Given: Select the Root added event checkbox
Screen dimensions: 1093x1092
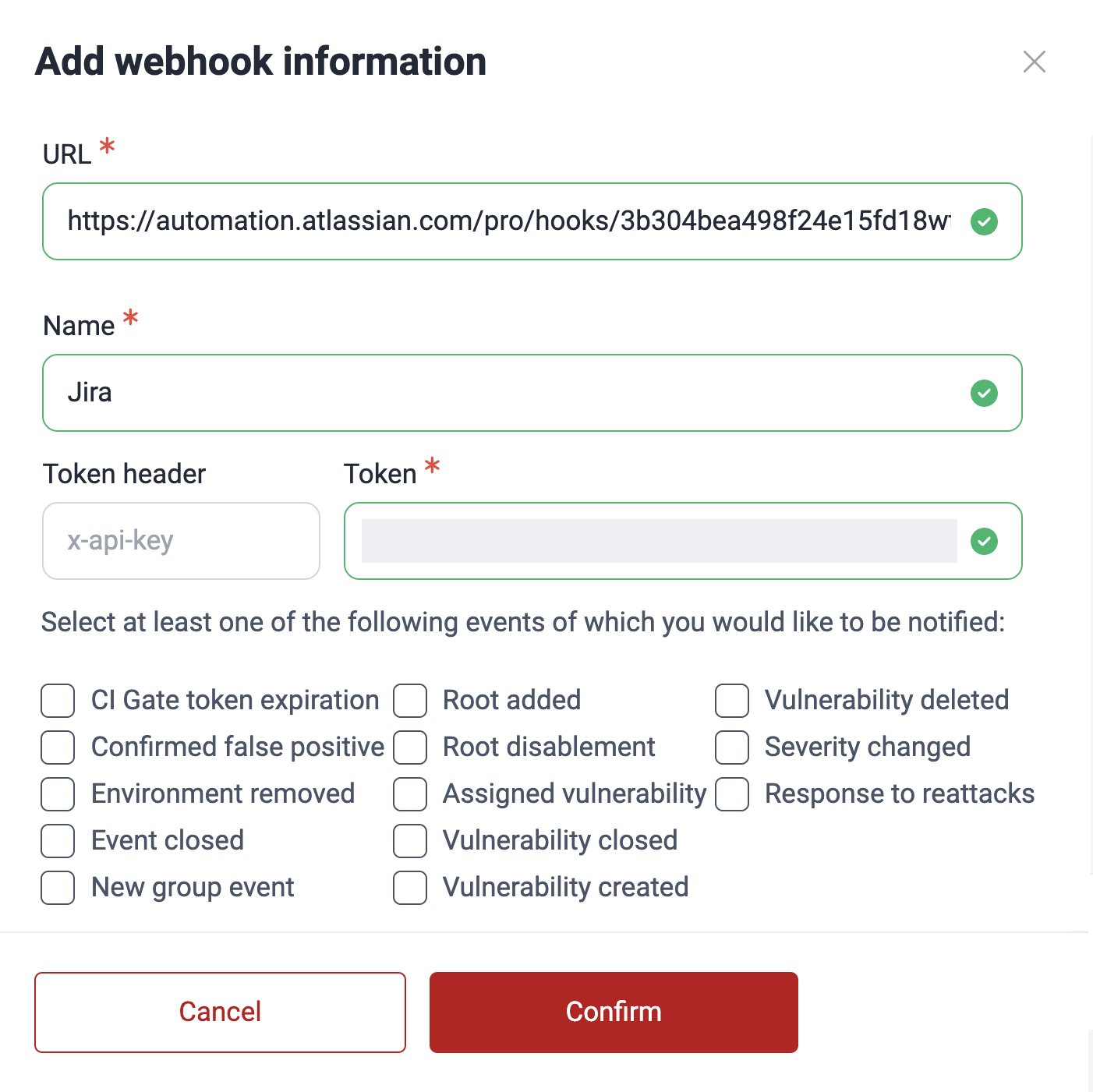Looking at the screenshot, I should pyautogui.click(x=410, y=700).
